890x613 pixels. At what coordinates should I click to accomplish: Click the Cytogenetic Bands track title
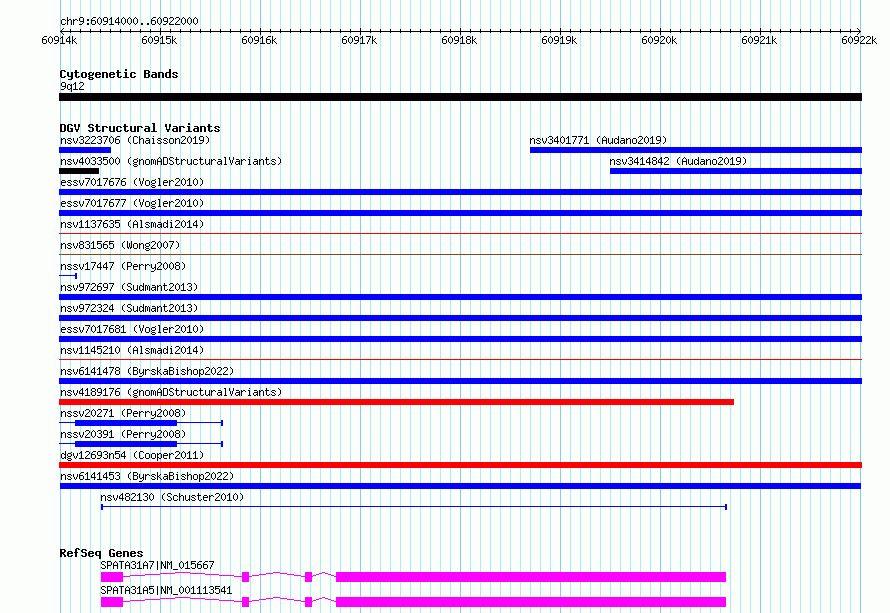coord(119,74)
